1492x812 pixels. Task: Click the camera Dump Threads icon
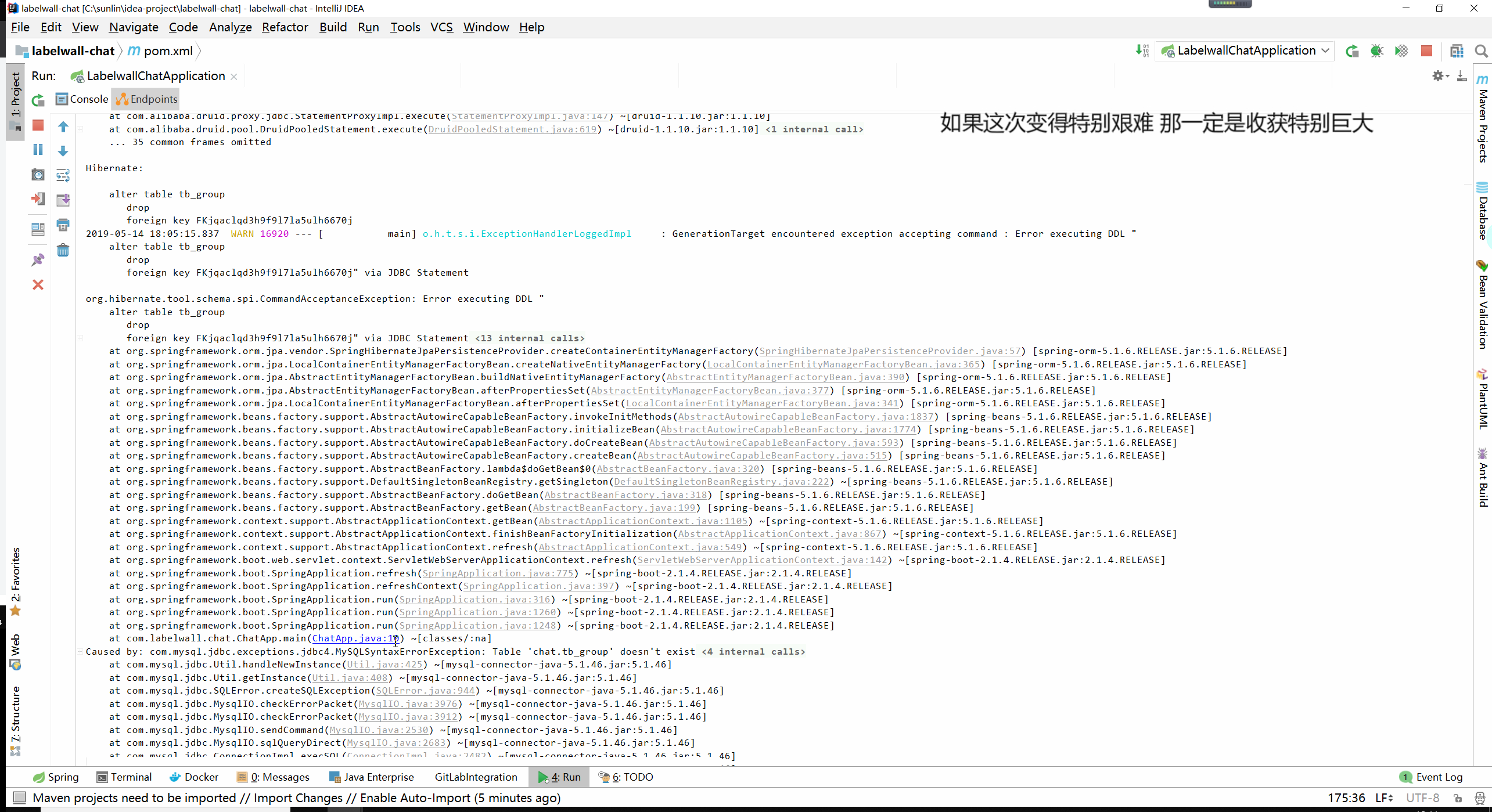pos(38,175)
